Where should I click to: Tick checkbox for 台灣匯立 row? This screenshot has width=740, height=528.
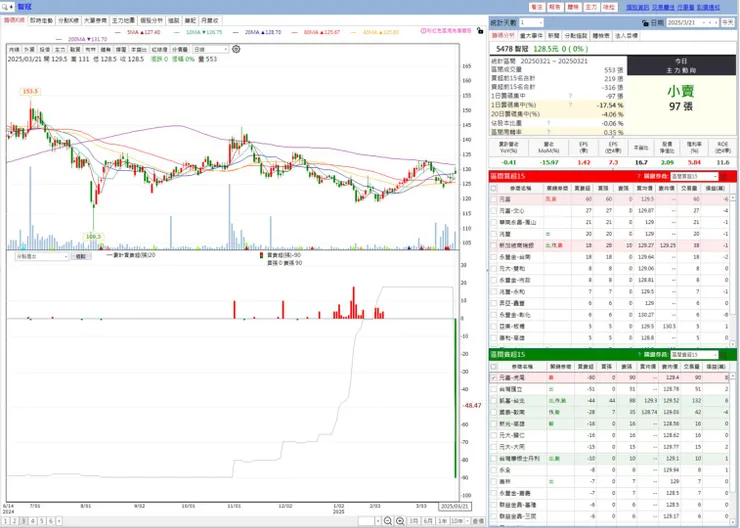pyautogui.click(x=494, y=389)
